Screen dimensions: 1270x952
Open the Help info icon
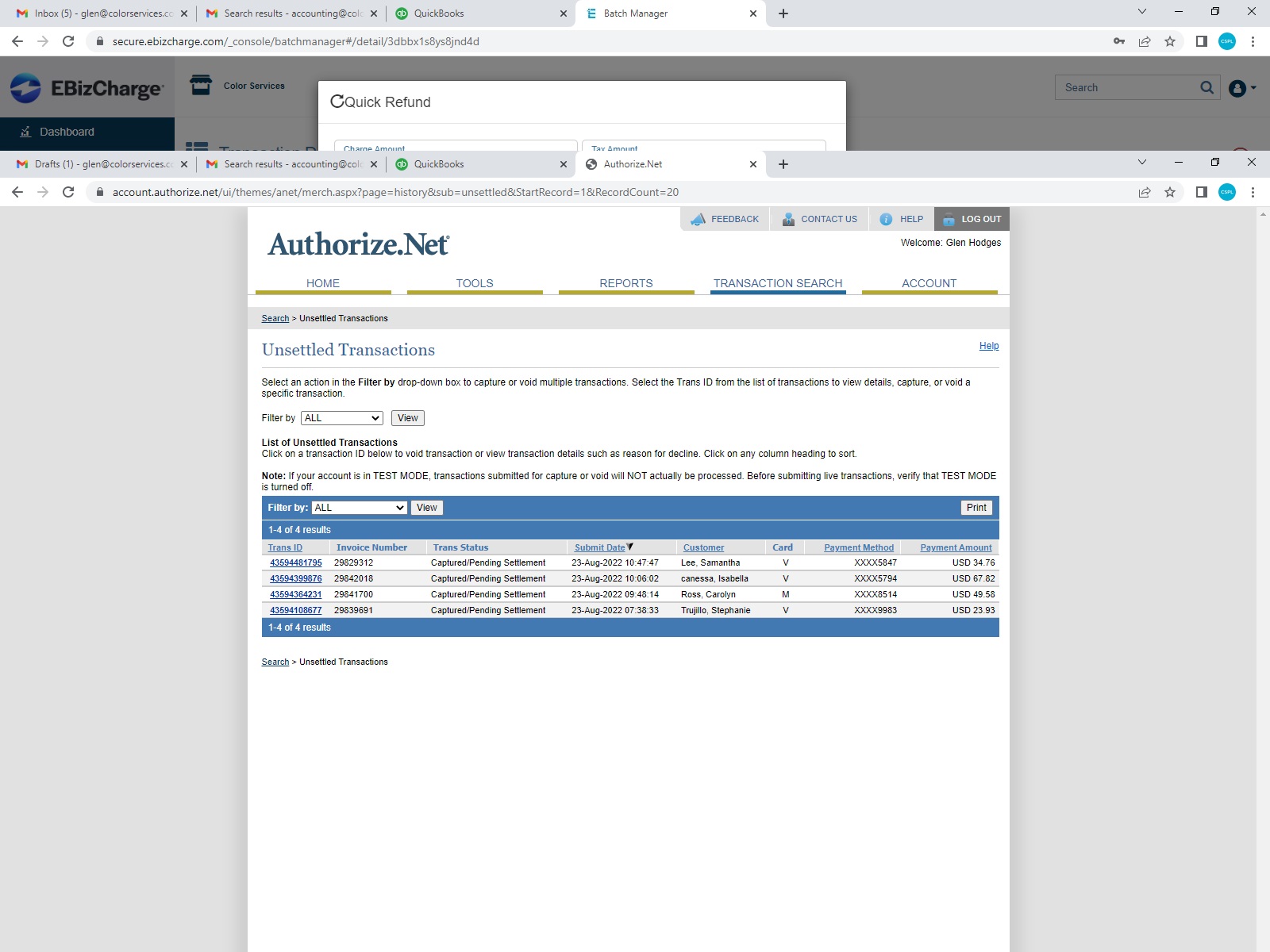pyautogui.click(x=886, y=219)
